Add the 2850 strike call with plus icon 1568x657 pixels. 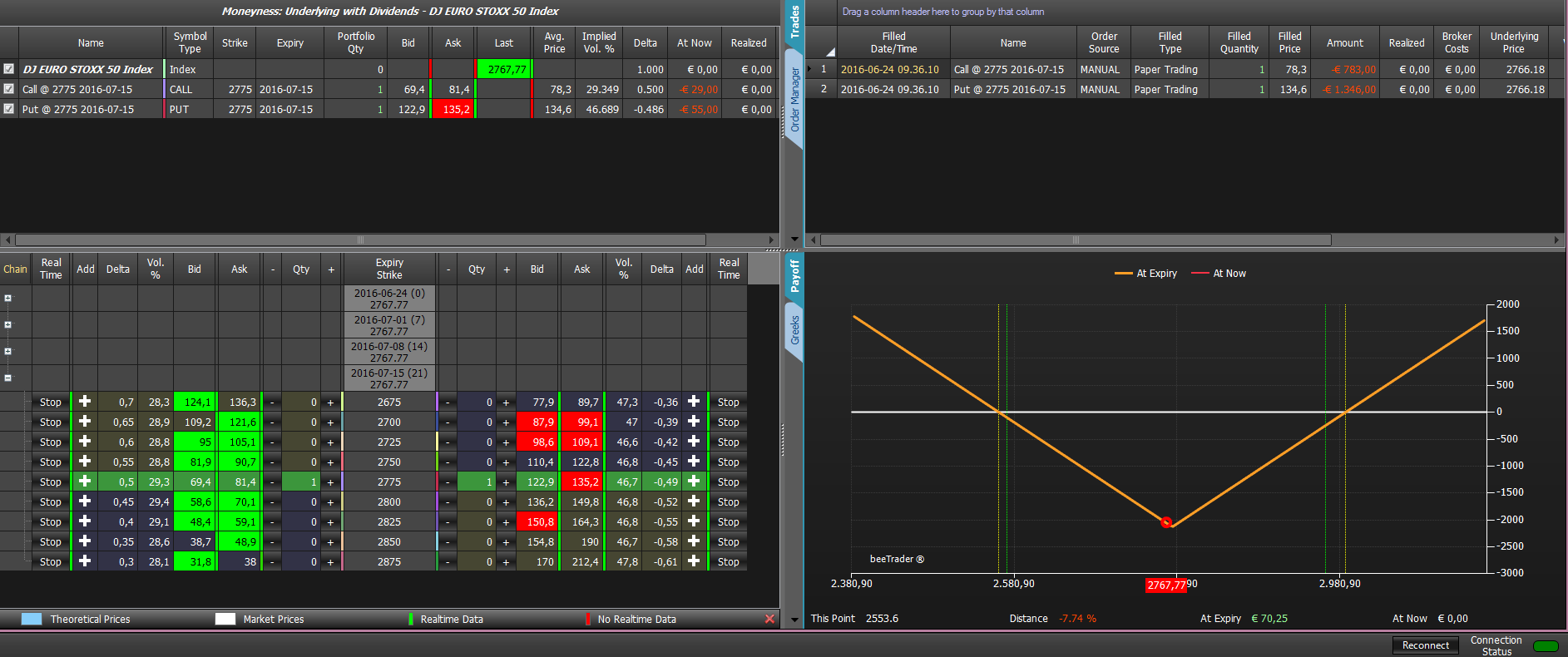pos(85,541)
